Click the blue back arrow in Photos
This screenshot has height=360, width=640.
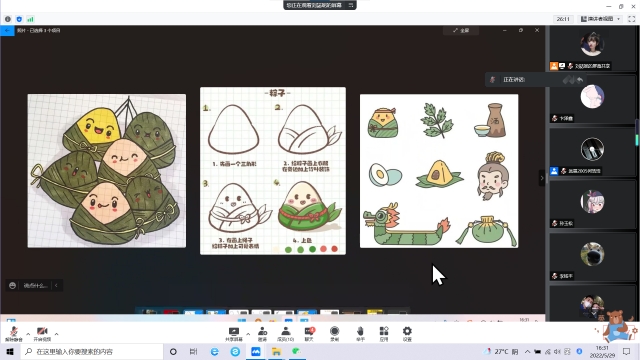coord(7,30)
